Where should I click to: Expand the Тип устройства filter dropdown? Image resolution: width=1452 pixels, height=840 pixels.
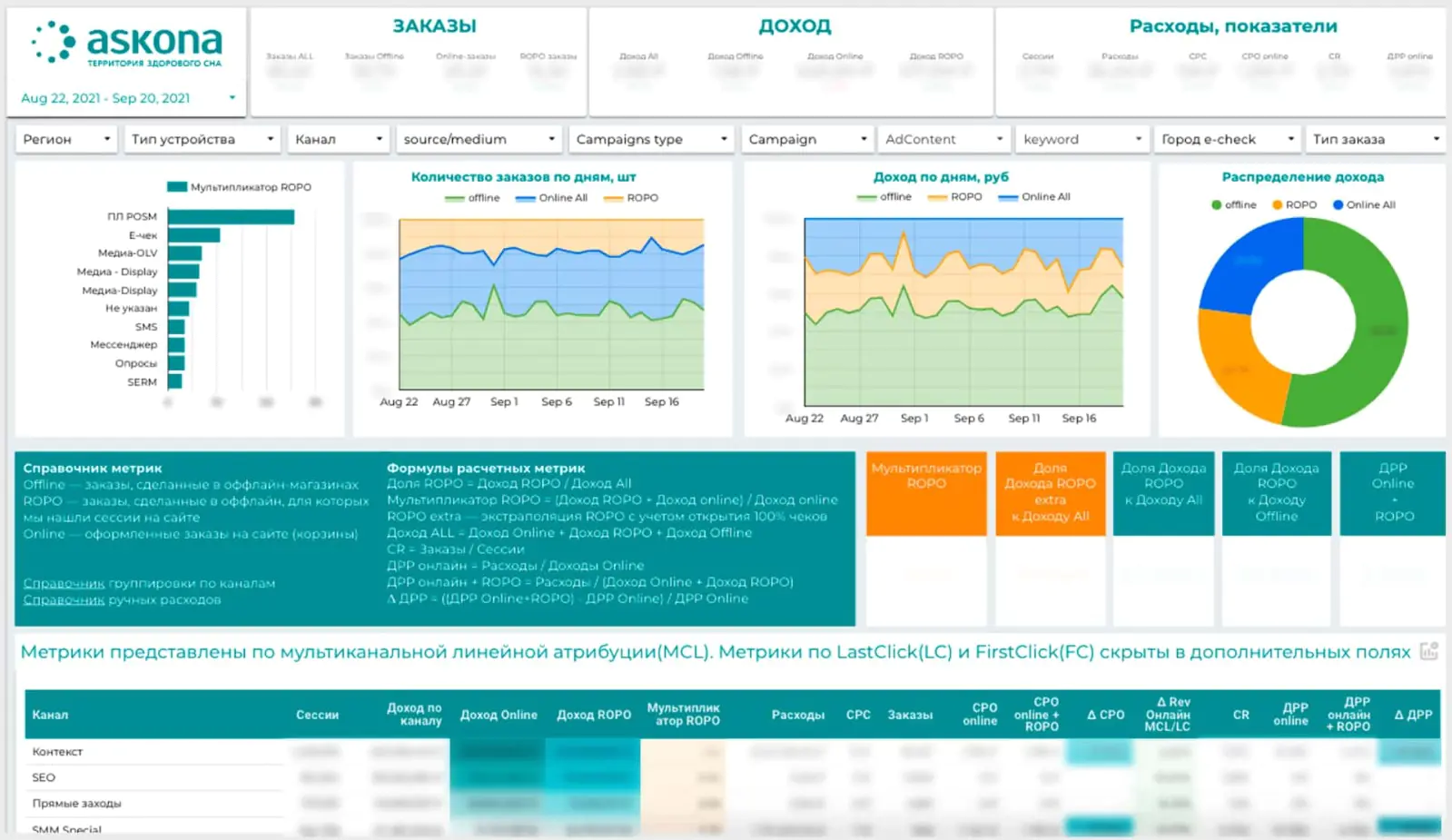[202, 139]
